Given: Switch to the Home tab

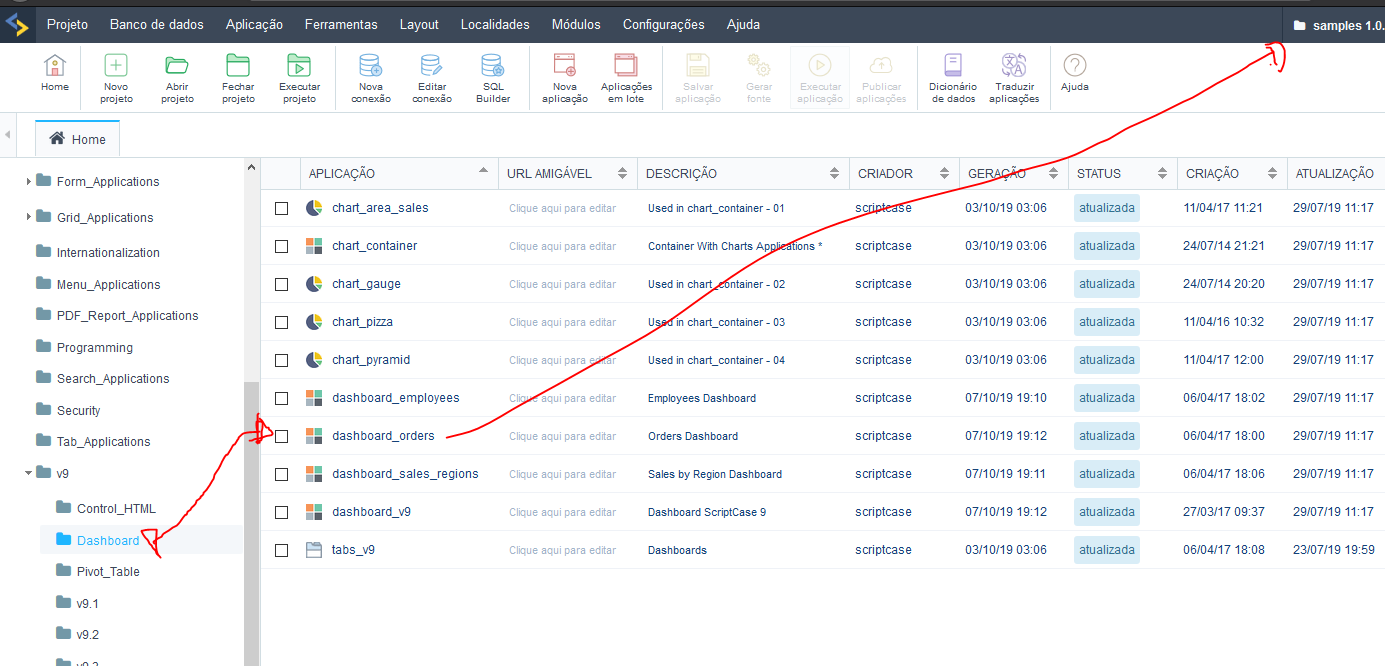Looking at the screenshot, I should click(x=78, y=139).
